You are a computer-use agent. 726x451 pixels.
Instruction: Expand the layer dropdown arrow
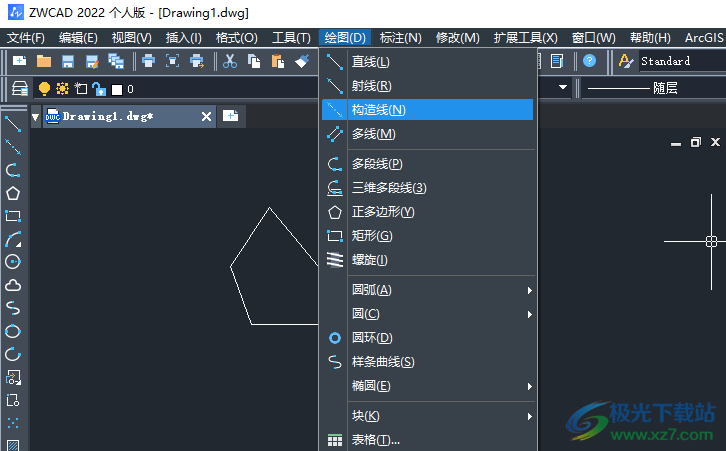tap(563, 87)
